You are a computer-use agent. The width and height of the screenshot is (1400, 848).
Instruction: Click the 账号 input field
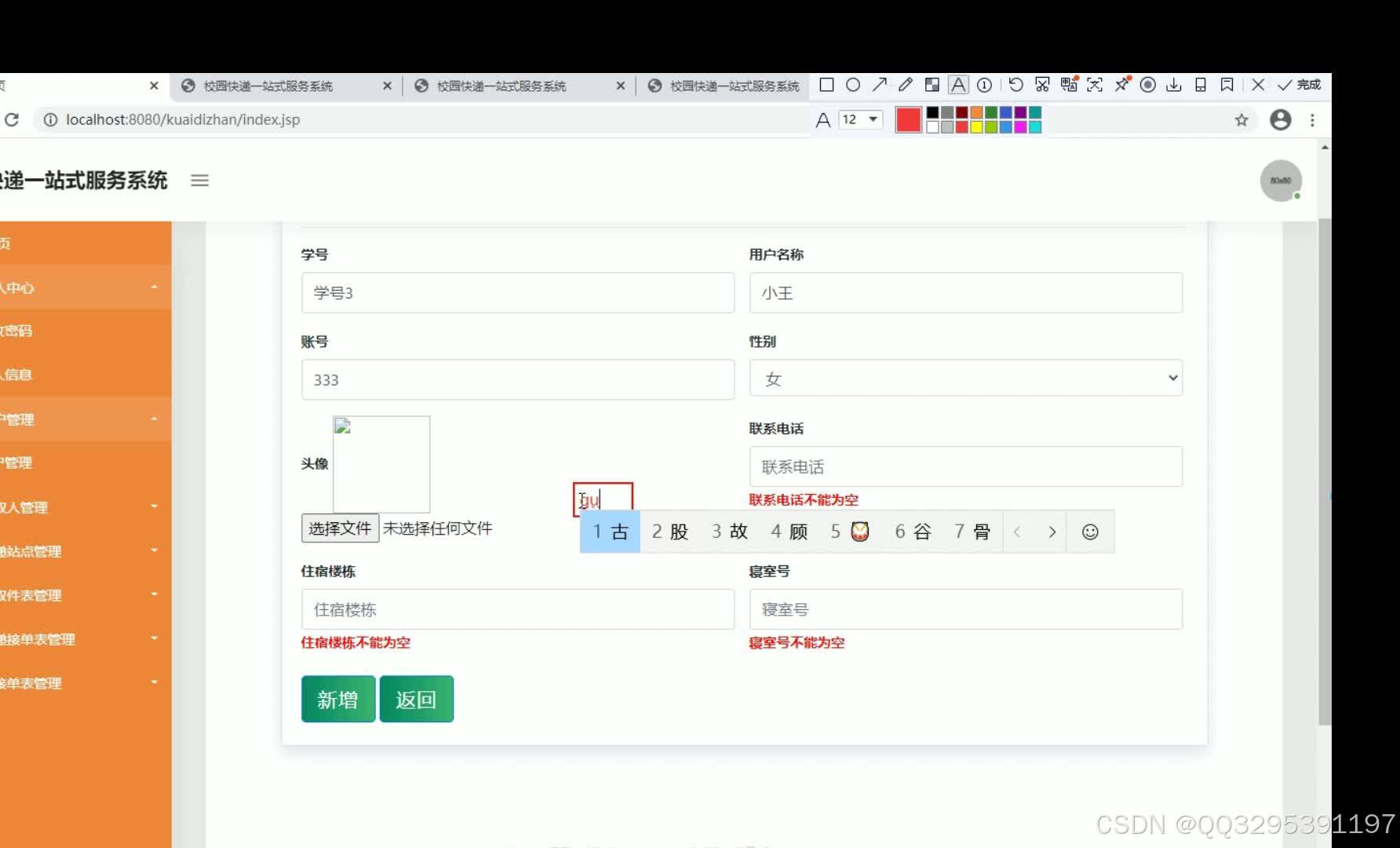click(518, 380)
